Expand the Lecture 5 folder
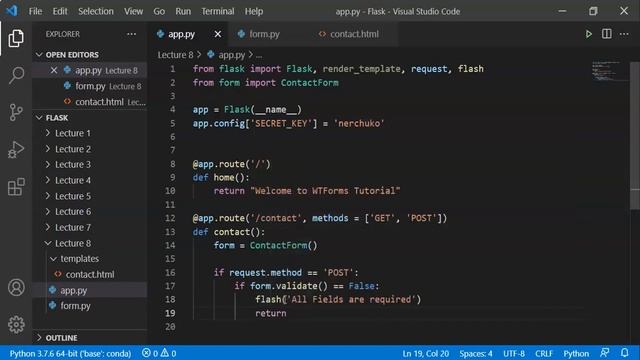 pyautogui.click(x=48, y=196)
